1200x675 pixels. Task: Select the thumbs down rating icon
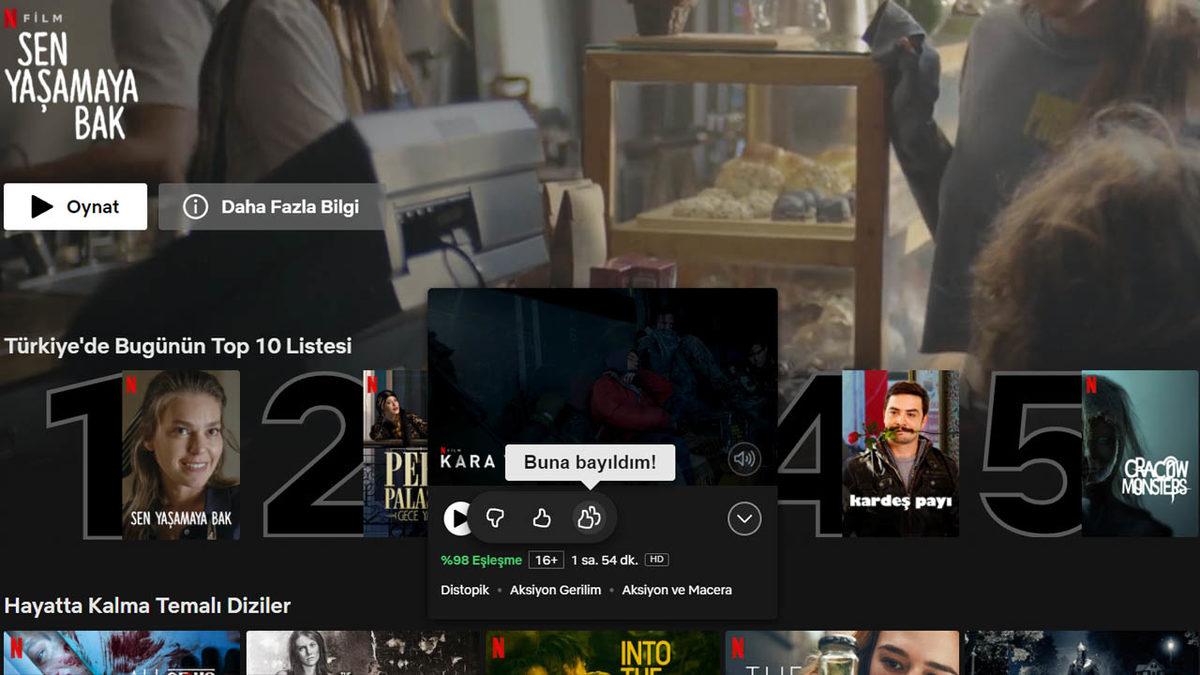coord(494,517)
